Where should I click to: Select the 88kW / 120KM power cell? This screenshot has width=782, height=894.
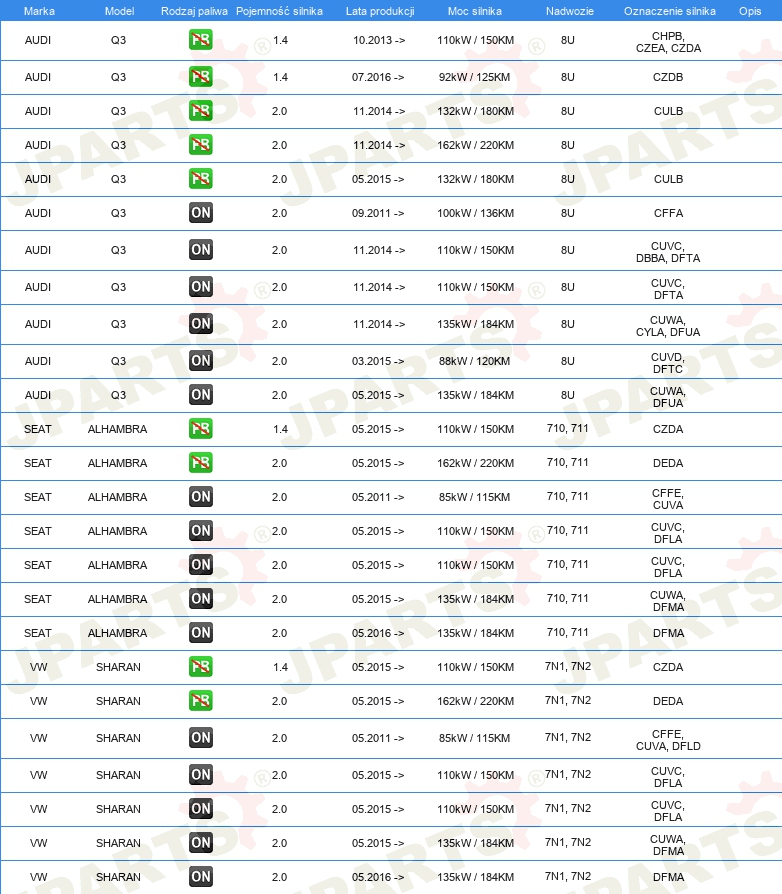coord(474,361)
